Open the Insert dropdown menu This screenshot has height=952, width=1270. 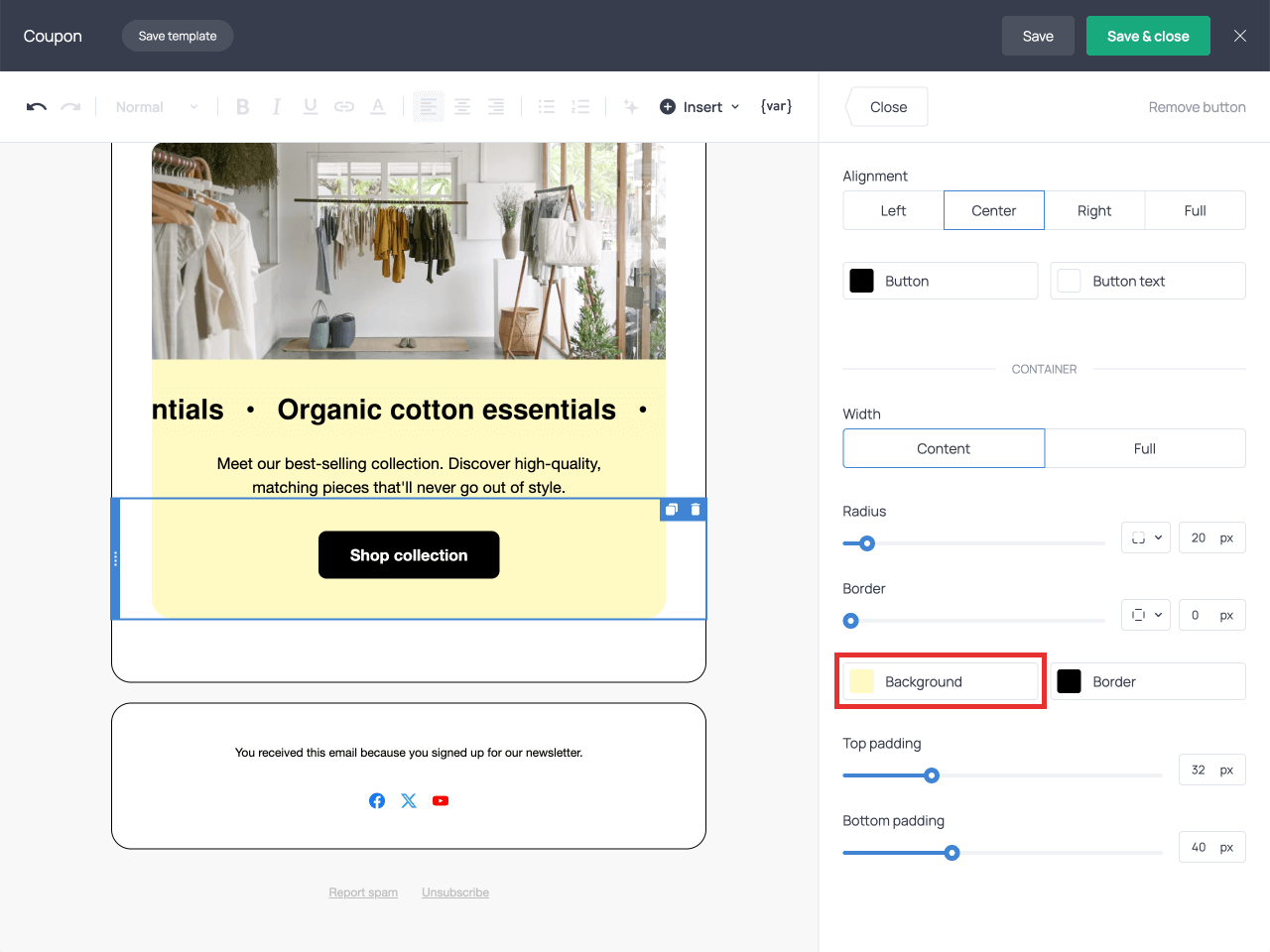[700, 107]
